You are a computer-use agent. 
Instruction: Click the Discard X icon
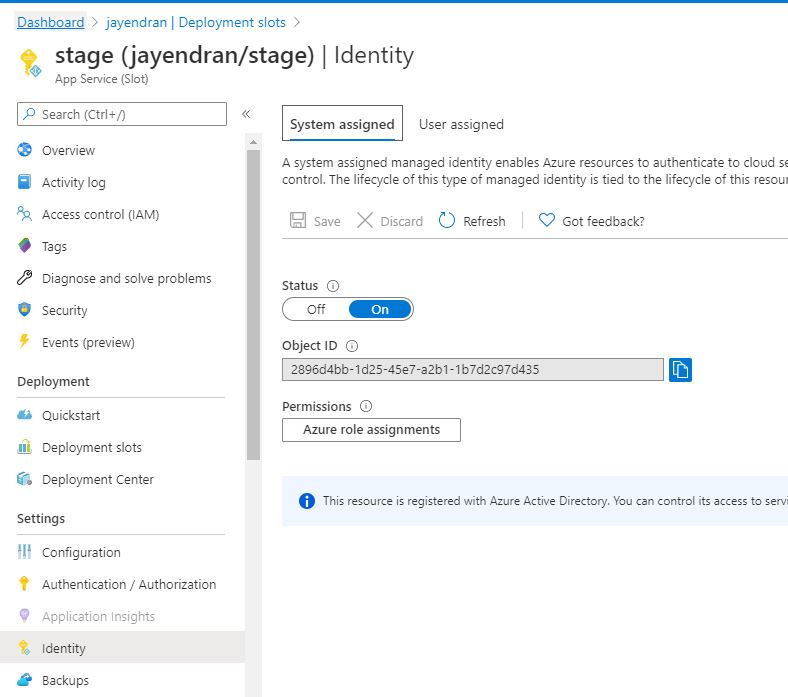click(x=364, y=220)
